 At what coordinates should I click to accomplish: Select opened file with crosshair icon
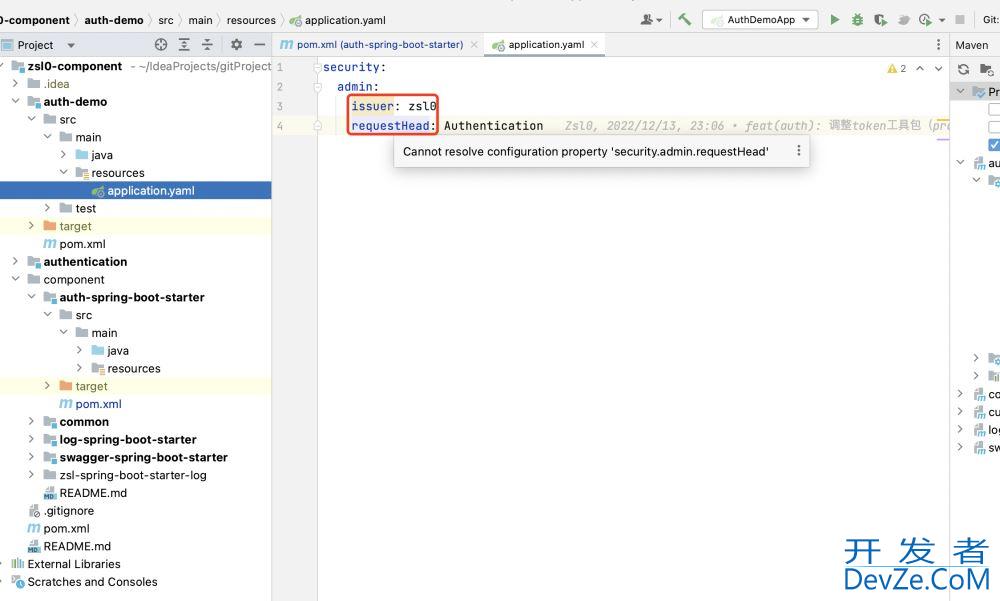pyautogui.click(x=161, y=45)
